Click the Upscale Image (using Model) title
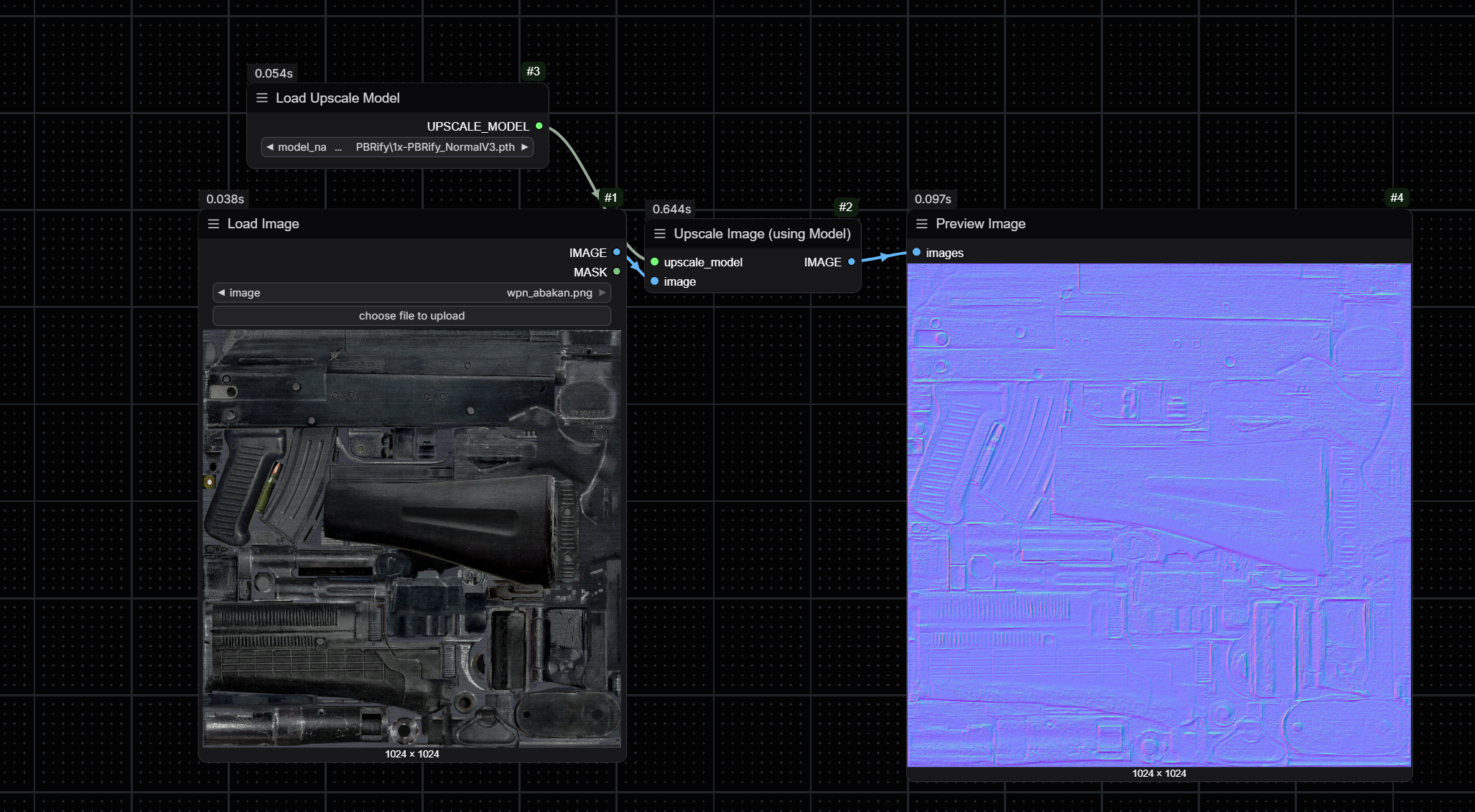This screenshot has width=1475, height=812. 762,234
